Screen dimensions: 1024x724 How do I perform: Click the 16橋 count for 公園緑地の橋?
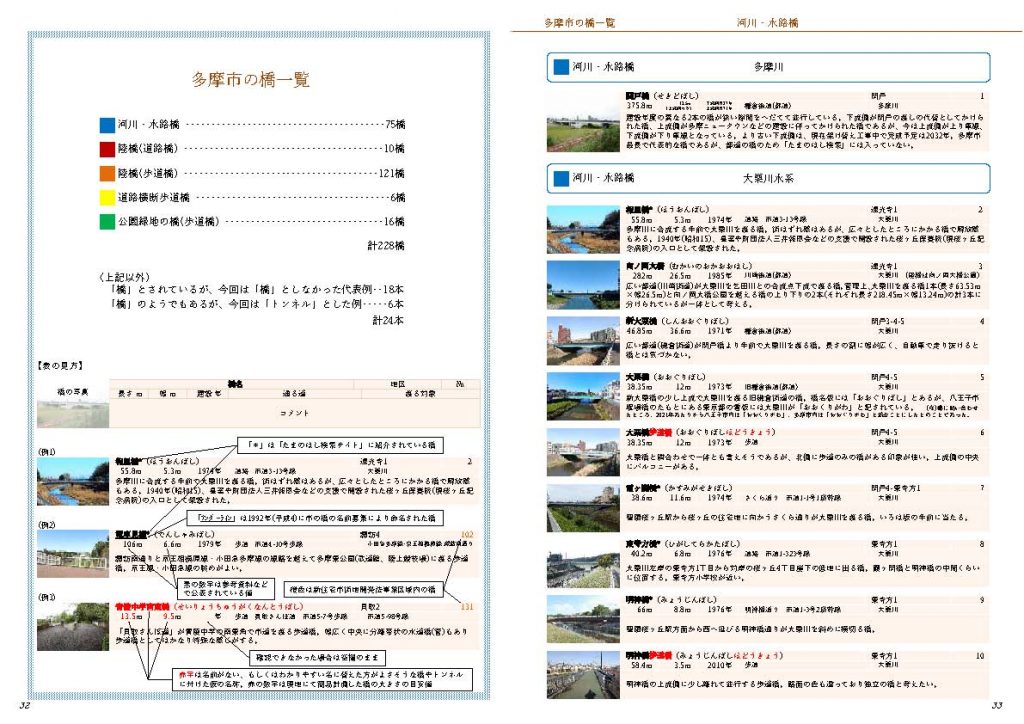click(x=394, y=221)
